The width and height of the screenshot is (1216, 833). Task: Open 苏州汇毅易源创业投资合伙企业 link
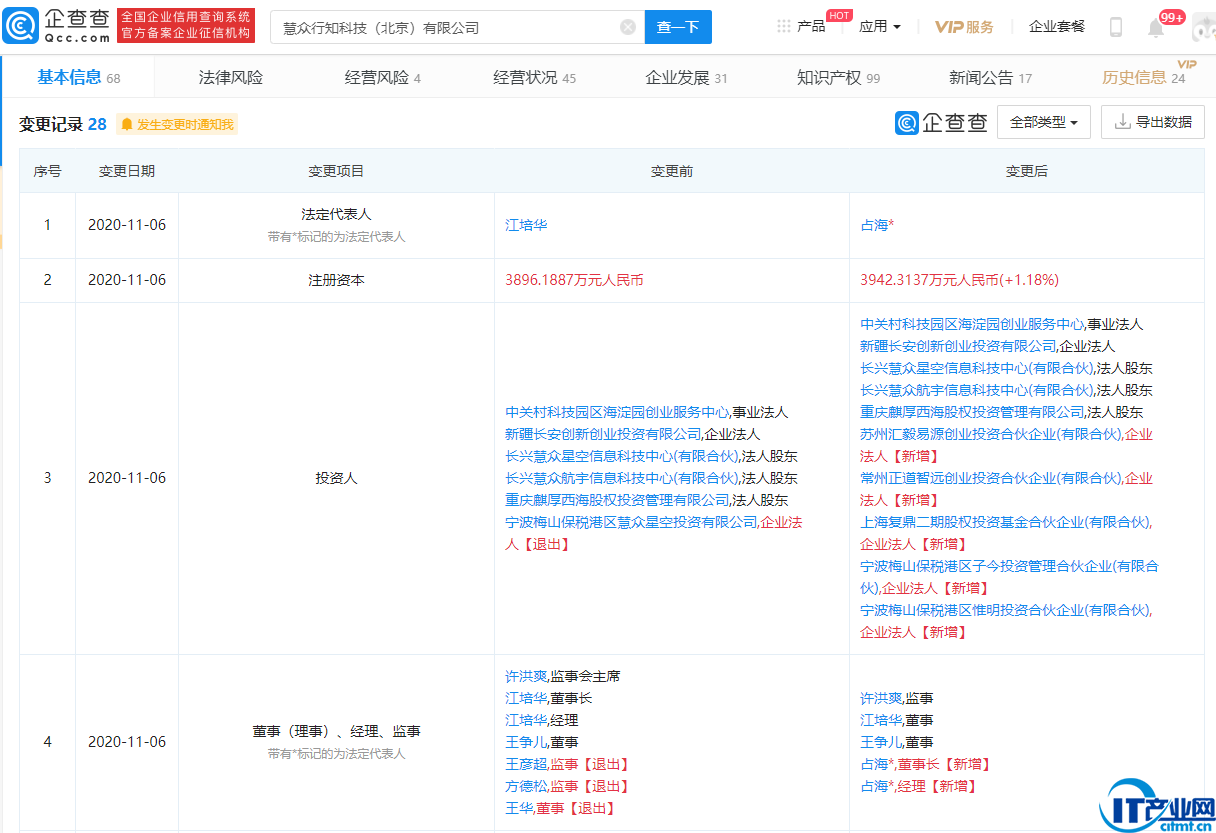tap(991, 434)
